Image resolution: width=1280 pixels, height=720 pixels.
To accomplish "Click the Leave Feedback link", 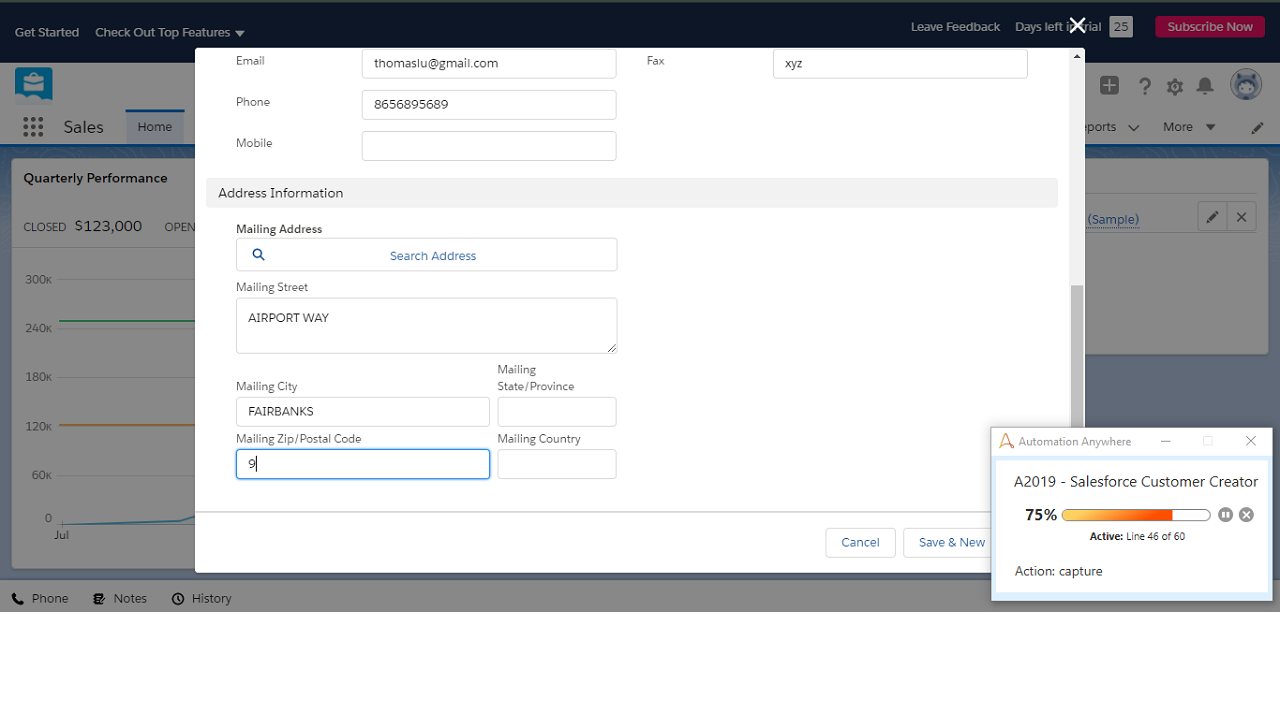I will (x=955, y=27).
